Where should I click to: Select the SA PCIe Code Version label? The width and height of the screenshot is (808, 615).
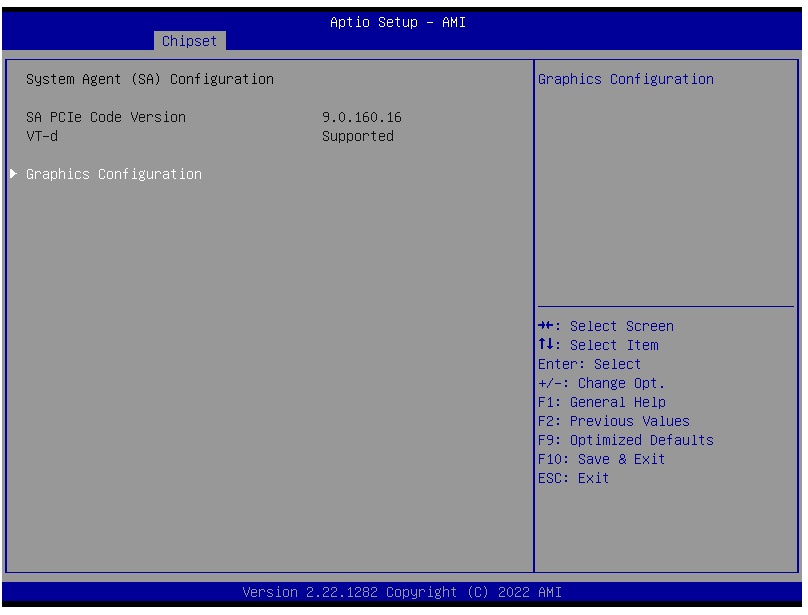pyautogui.click(x=106, y=117)
